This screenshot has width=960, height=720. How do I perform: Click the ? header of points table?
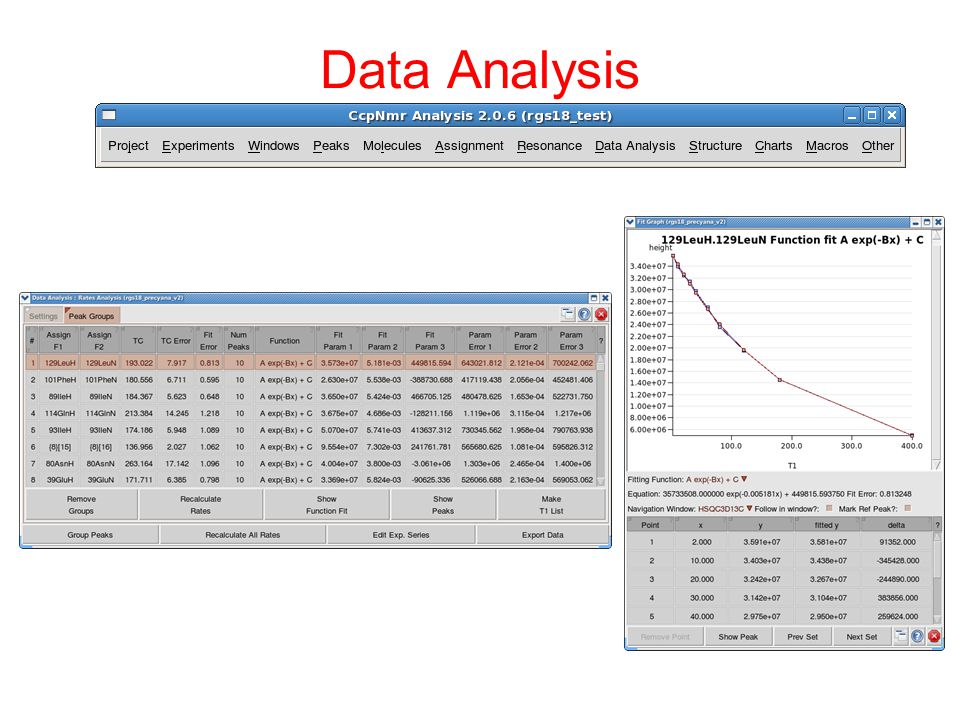click(x=937, y=525)
